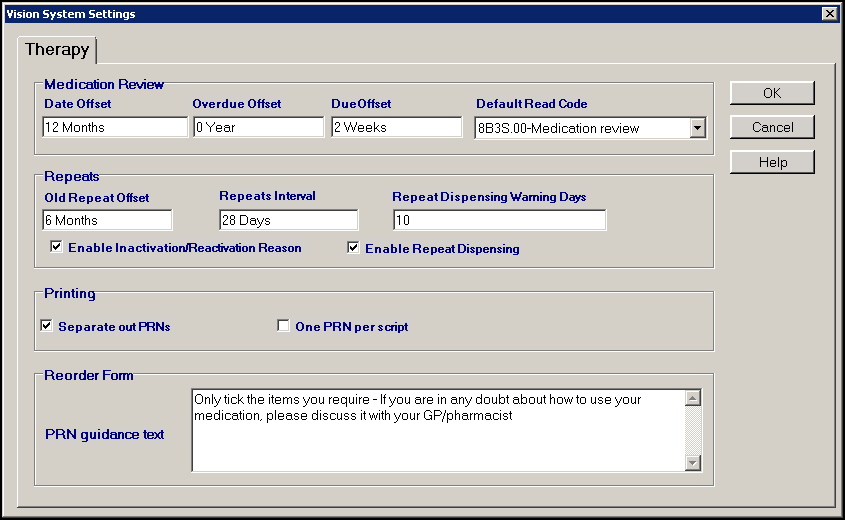Edit the Repeats Interval field

pyautogui.click(x=288, y=220)
